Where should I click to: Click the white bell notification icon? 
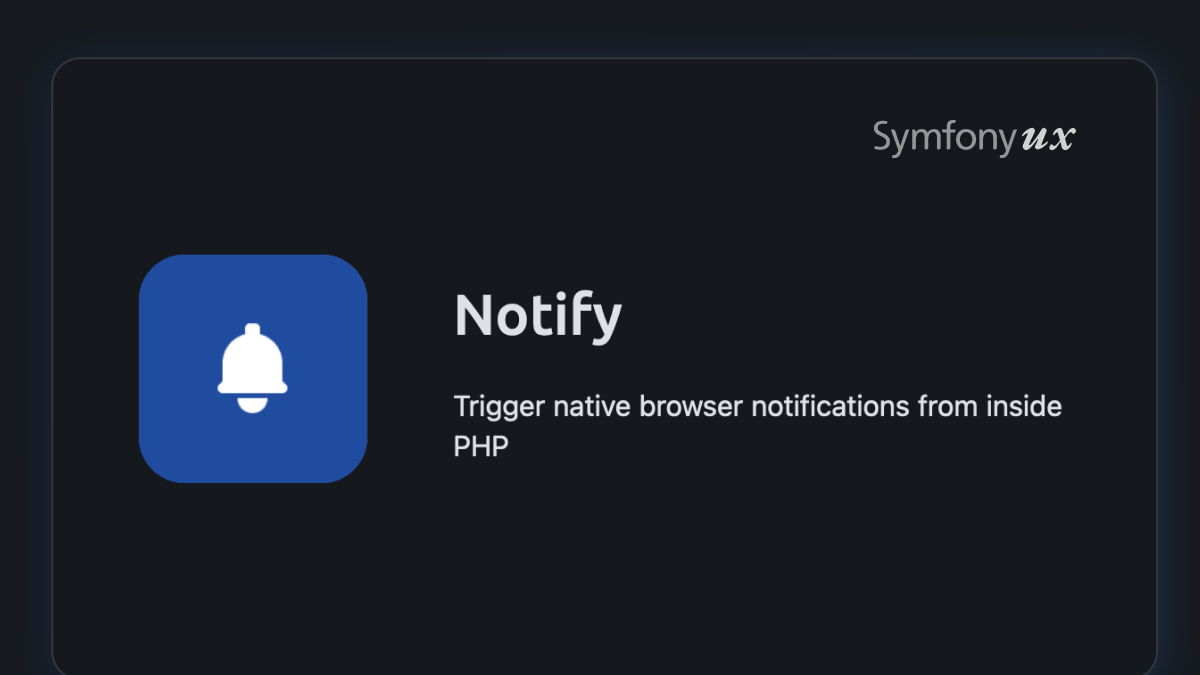pyautogui.click(x=253, y=368)
